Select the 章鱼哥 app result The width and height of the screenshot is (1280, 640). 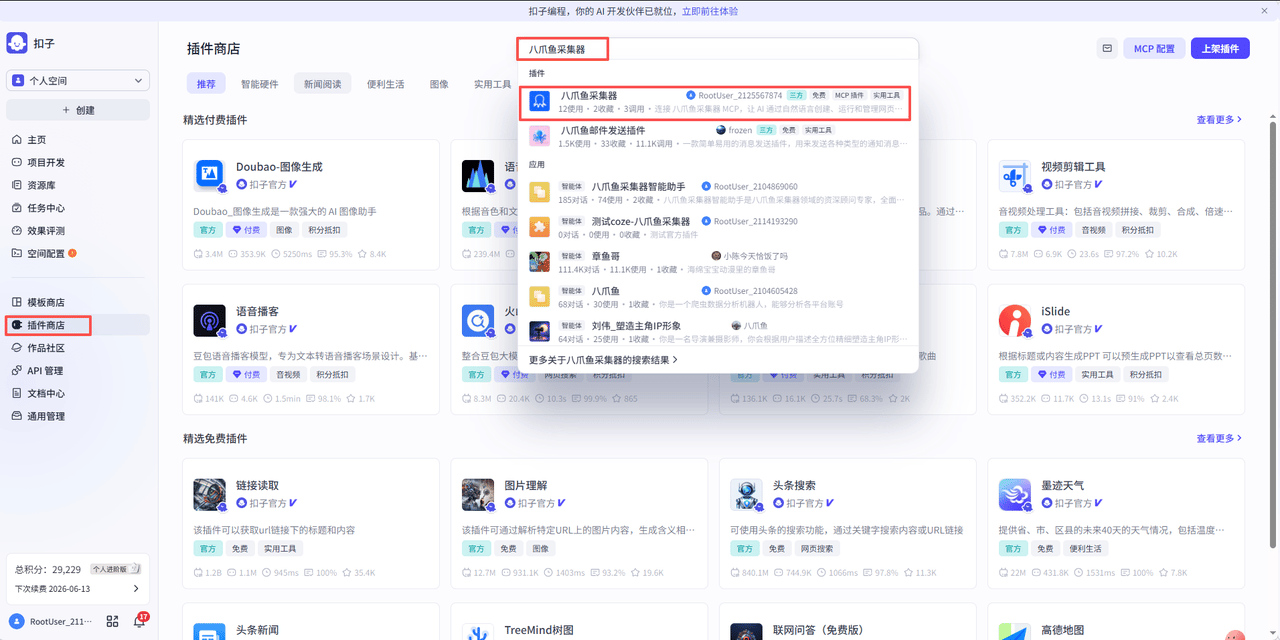(x=718, y=262)
